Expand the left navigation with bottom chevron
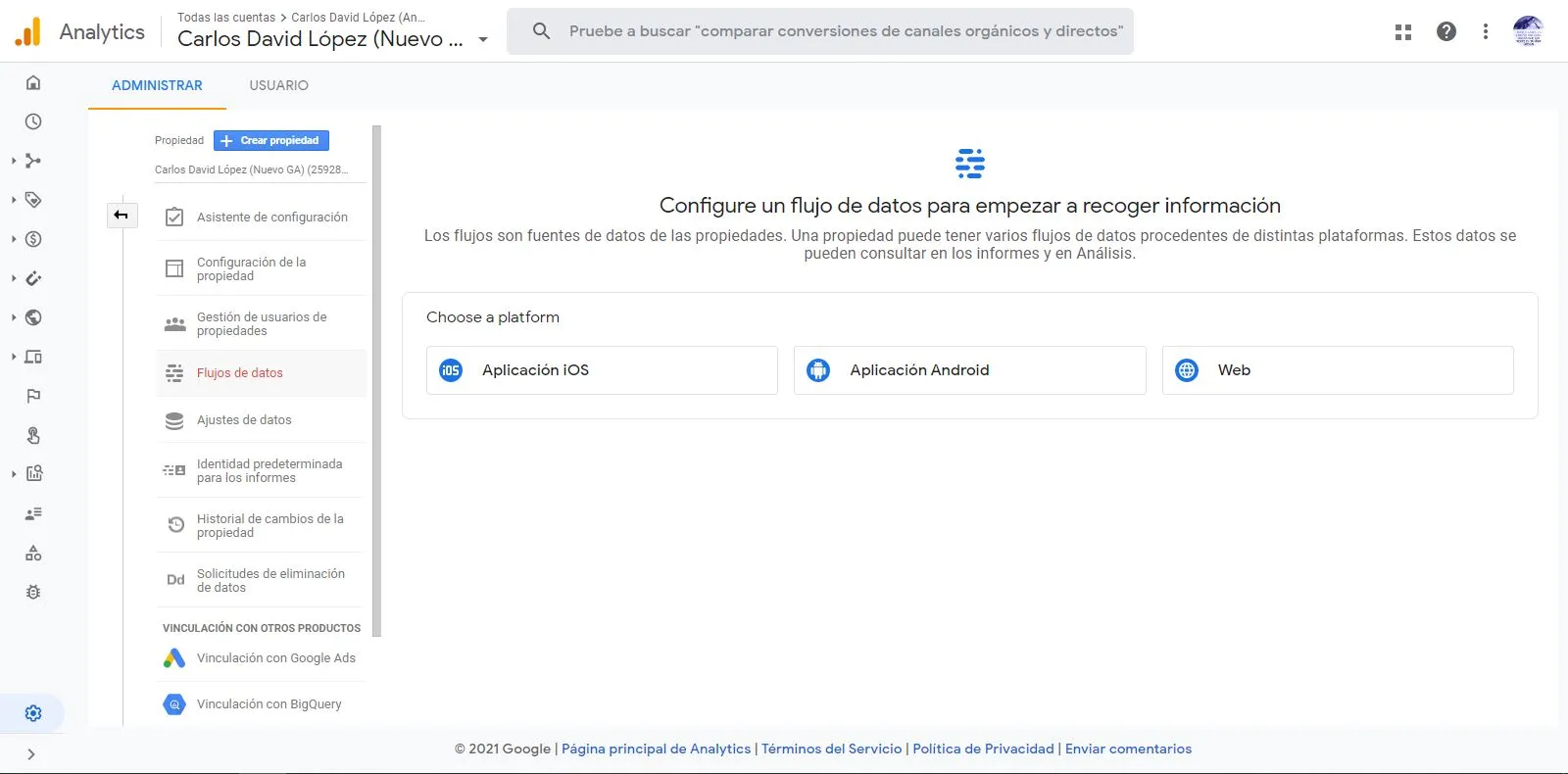 [31, 754]
